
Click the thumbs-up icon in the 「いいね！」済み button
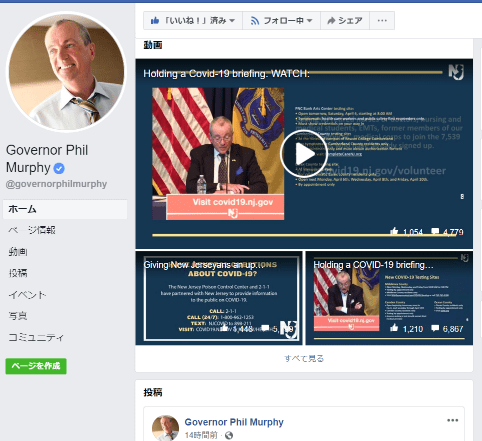pos(155,21)
